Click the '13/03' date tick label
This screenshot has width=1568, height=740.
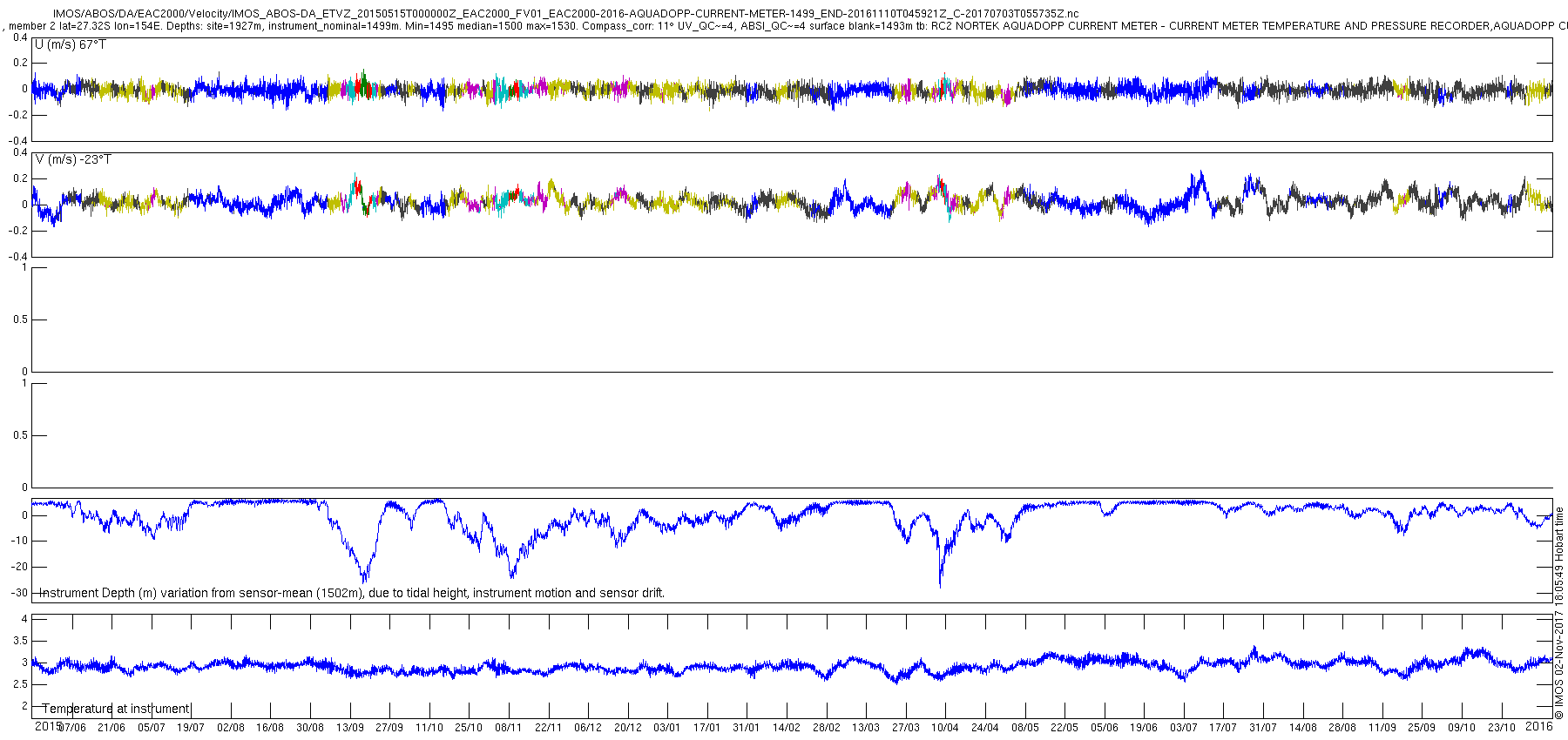click(x=866, y=728)
